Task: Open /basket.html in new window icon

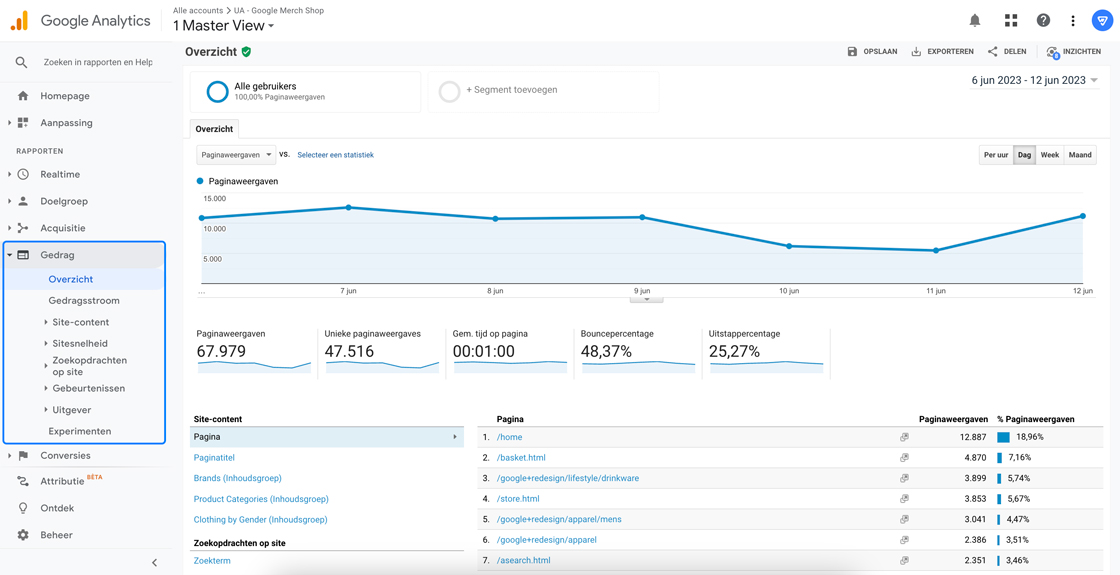Action: (x=904, y=458)
